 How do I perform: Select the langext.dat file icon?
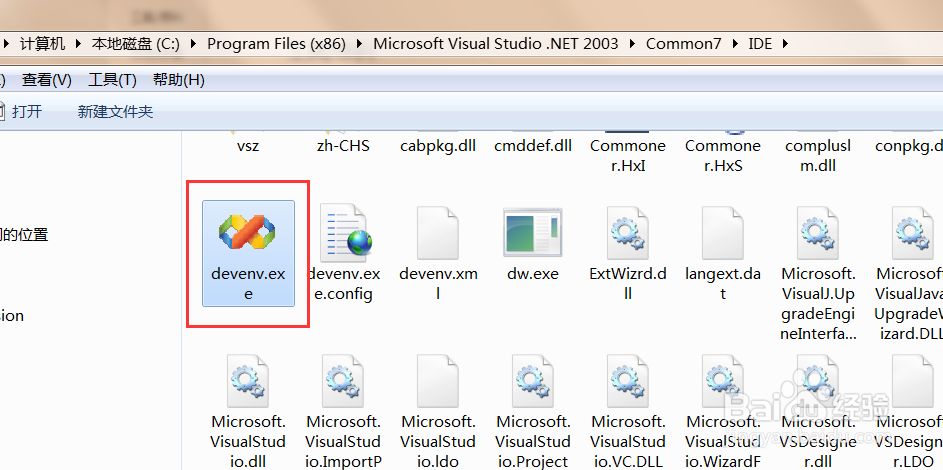[x=722, y=233]
